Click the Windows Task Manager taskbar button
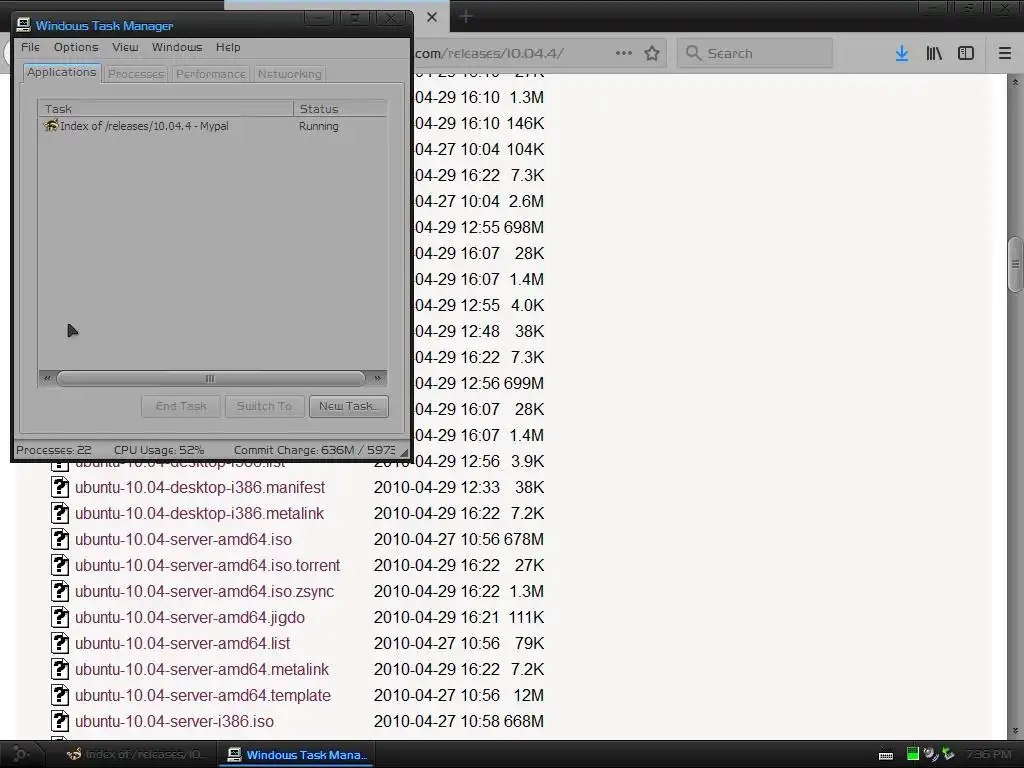The height and width of the screenshot is (768, 1024). pos(297,754)
